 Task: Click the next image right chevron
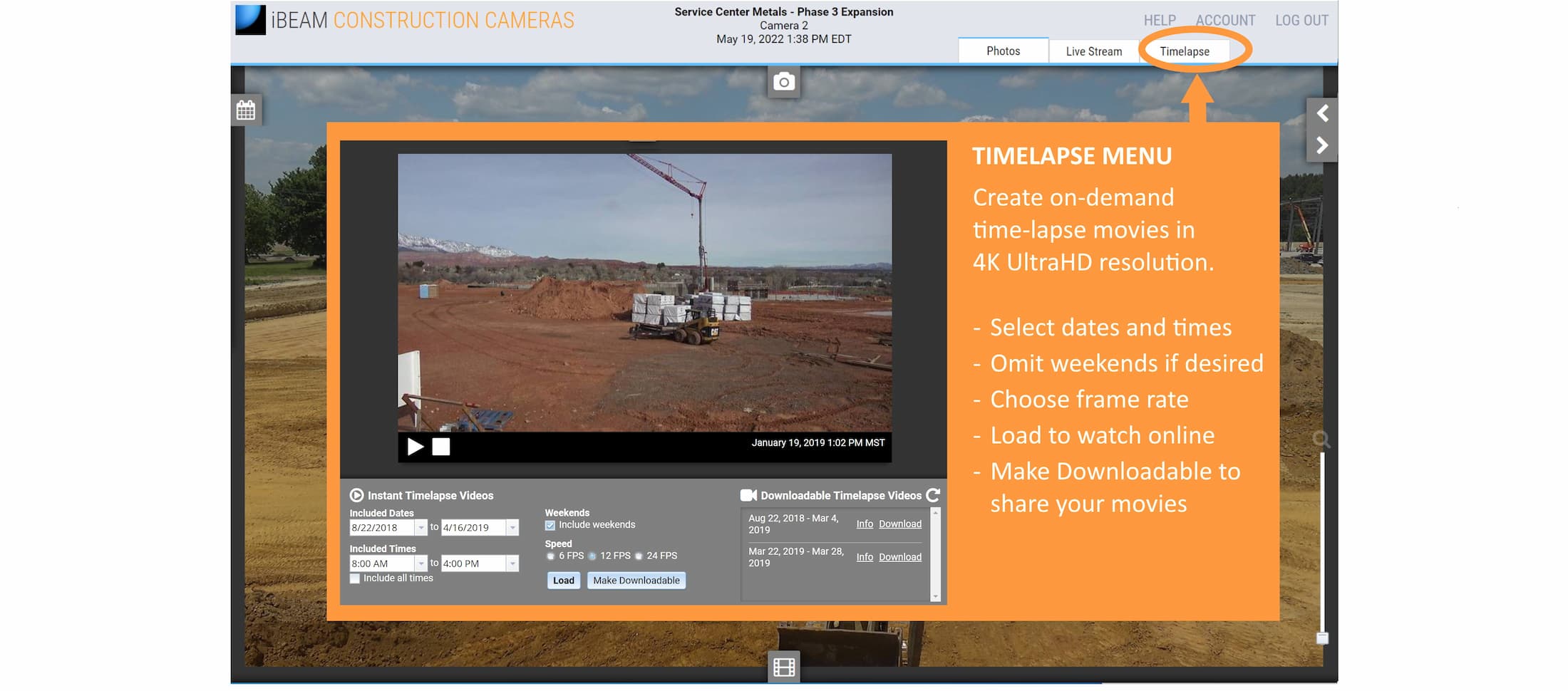pos(1322,146)
